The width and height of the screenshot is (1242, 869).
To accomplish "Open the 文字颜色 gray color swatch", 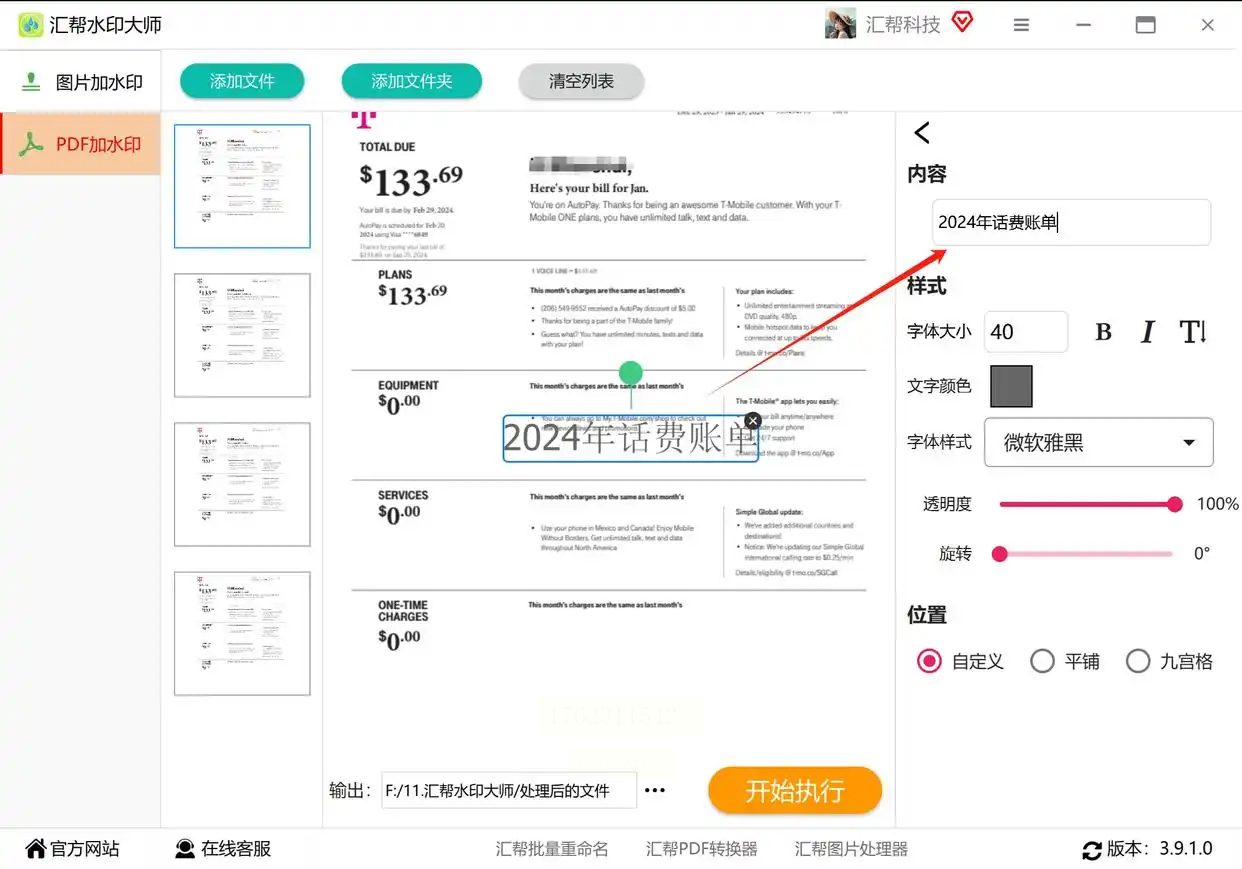I will (x=1011, y=386).
